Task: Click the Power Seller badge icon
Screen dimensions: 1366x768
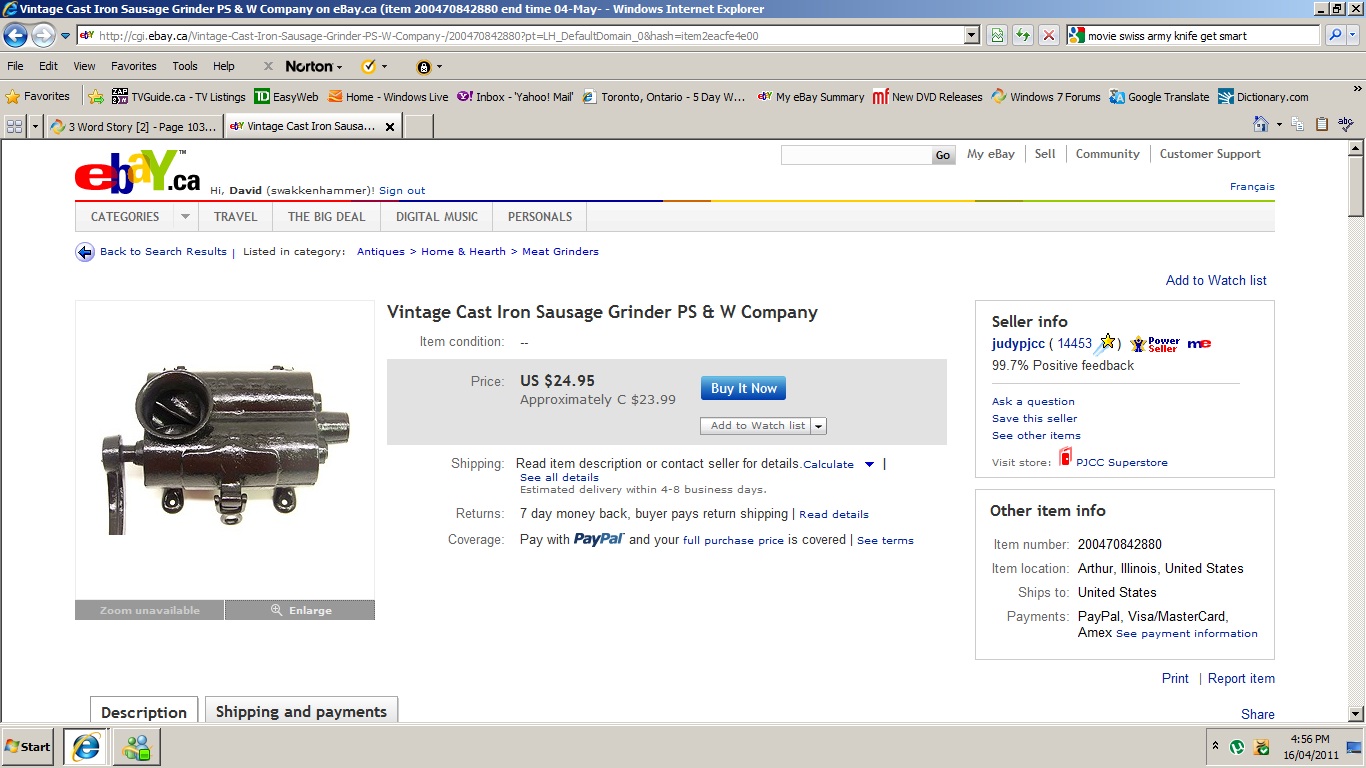Action: [x=1155, y=344]
